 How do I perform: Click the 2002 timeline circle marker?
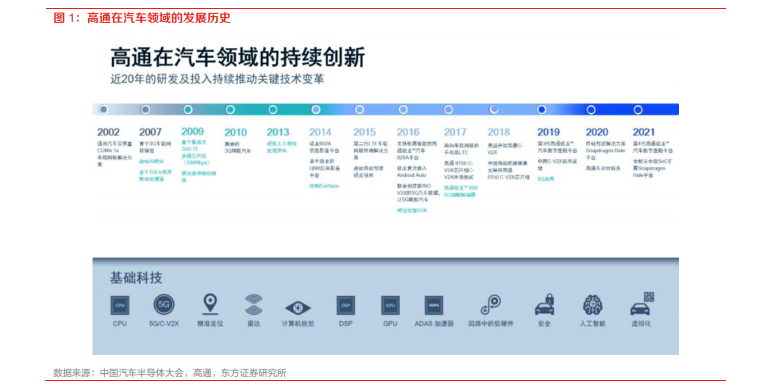pos(103,109)
